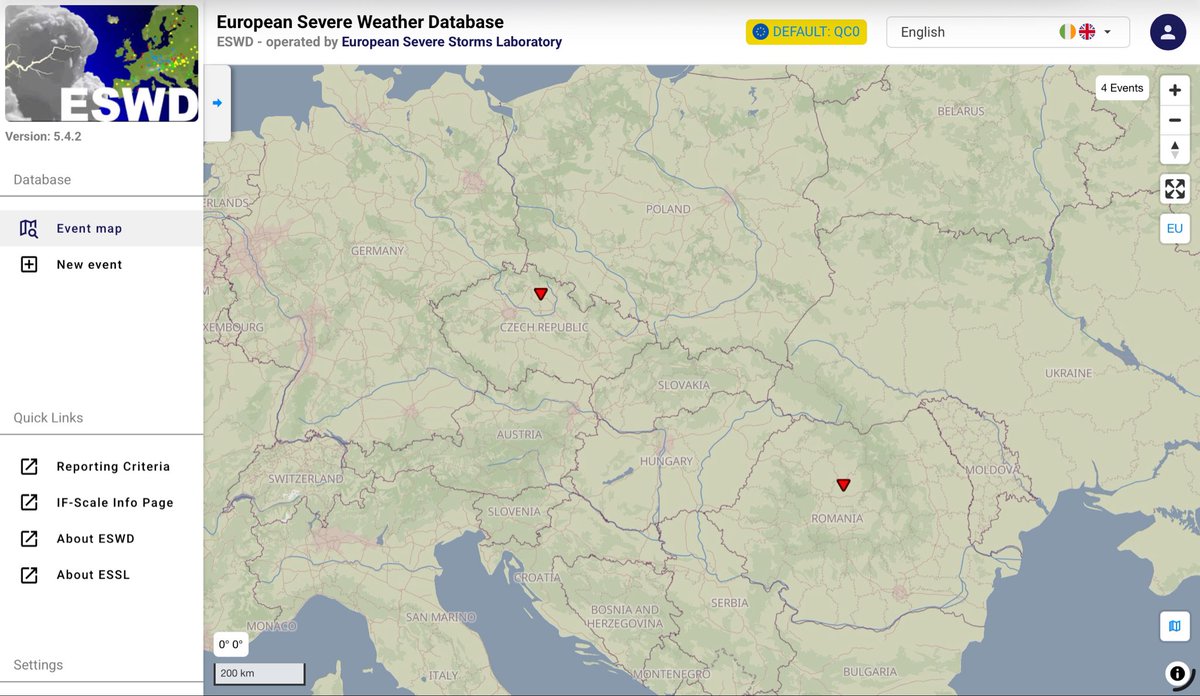This screenshot has height=696, width=1200.
Task: Collapse the sidebar with the blue arrow
Action: click(x=217, y=103)
